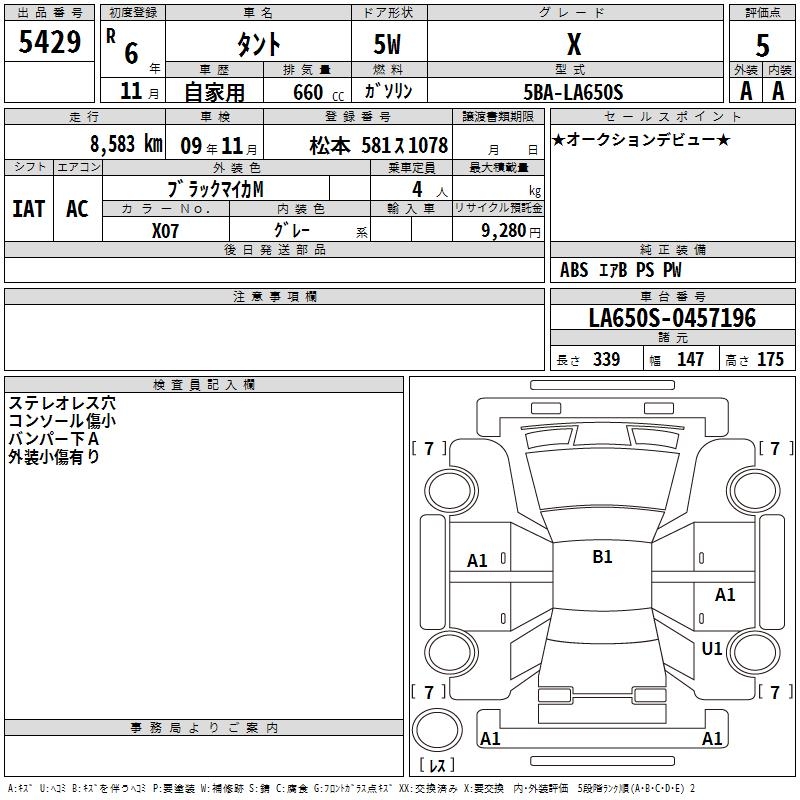Click 車台番号 header
The width and height of the screenshot is (800, 800).
pyautogui.click(x=672, y=296)
